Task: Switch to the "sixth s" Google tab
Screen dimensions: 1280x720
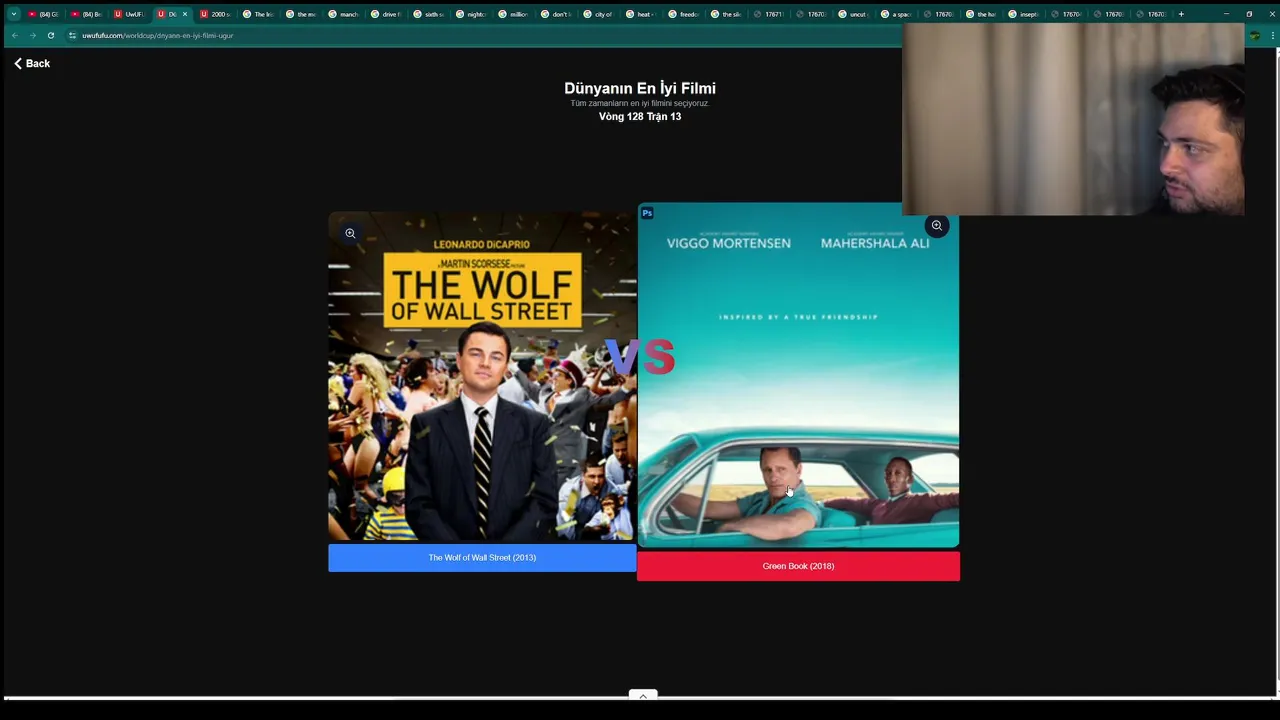Action: [x=428, y=14]
